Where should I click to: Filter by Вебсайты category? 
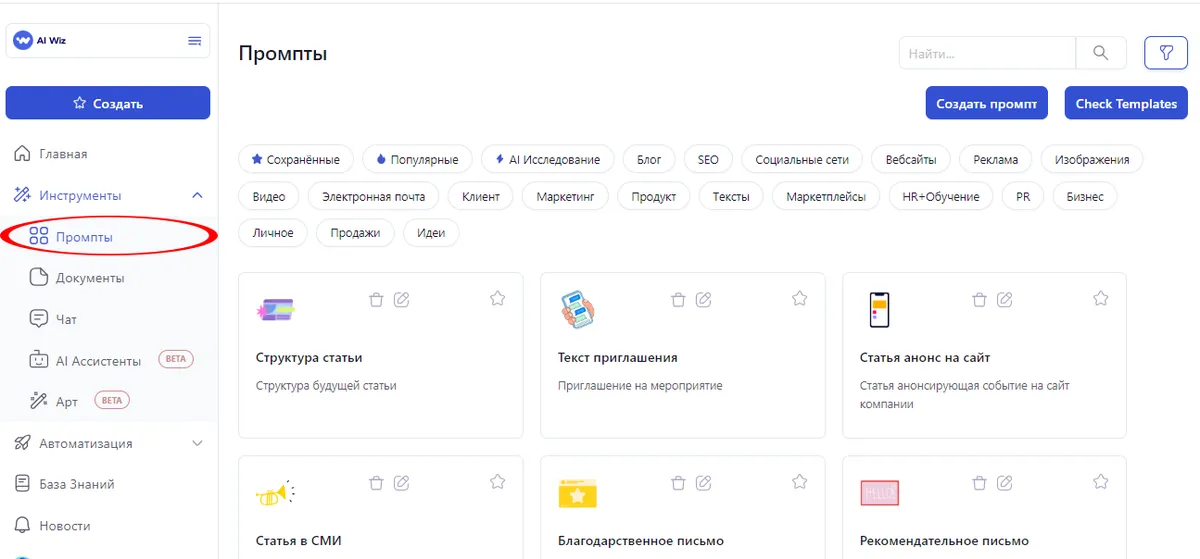911,159
